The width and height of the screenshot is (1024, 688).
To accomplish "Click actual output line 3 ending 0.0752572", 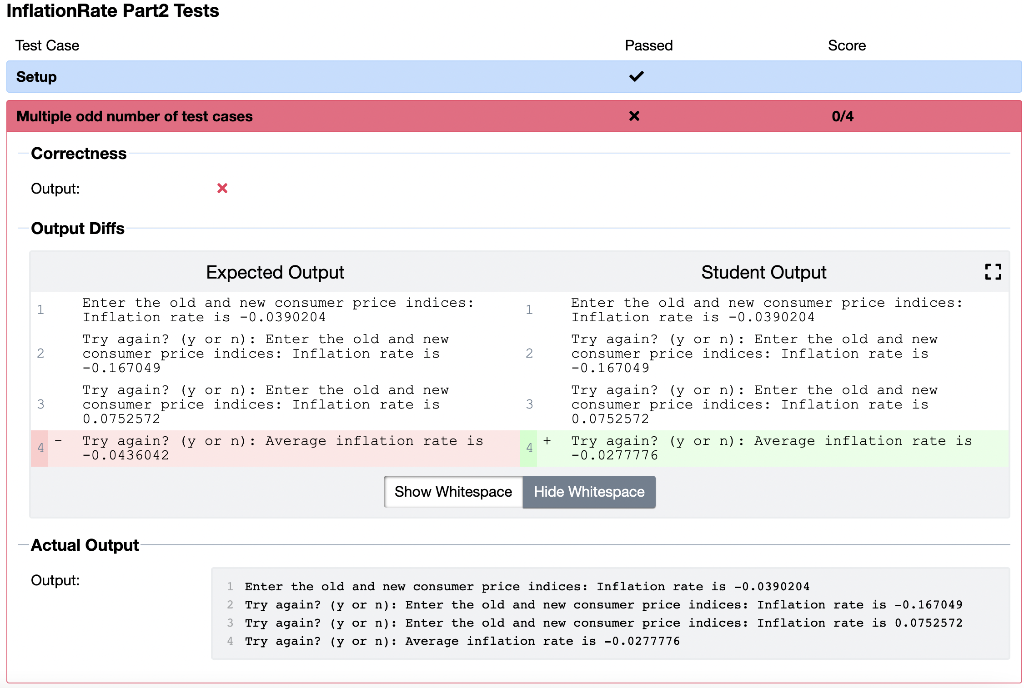I will (x=603, y=623).
